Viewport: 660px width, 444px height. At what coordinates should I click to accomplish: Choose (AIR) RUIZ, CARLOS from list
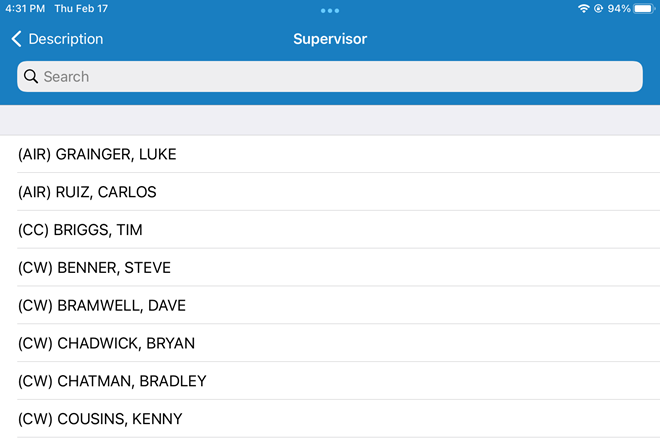(87, 192)
